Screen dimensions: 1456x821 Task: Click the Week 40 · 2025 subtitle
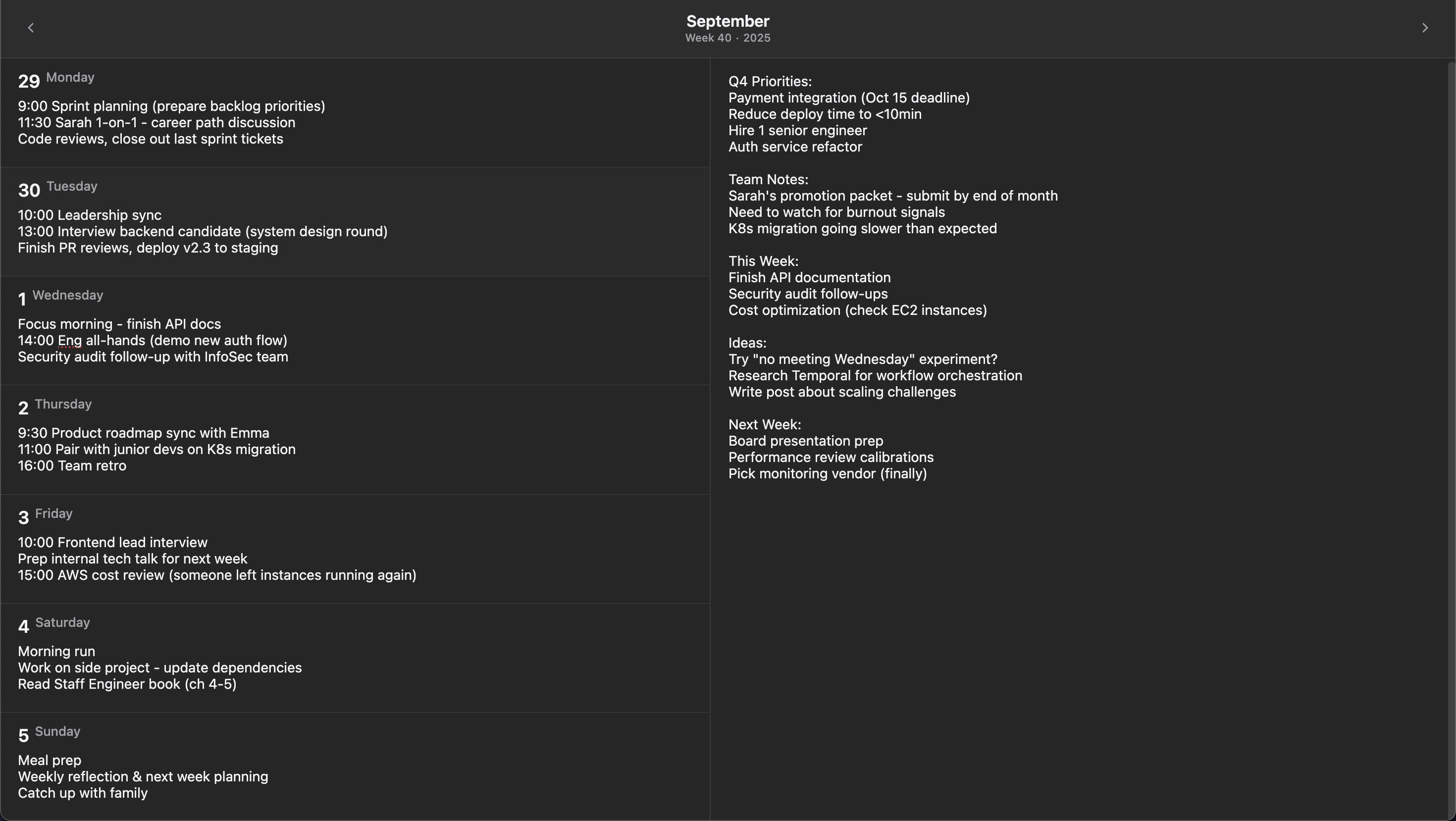click(728, 38)
